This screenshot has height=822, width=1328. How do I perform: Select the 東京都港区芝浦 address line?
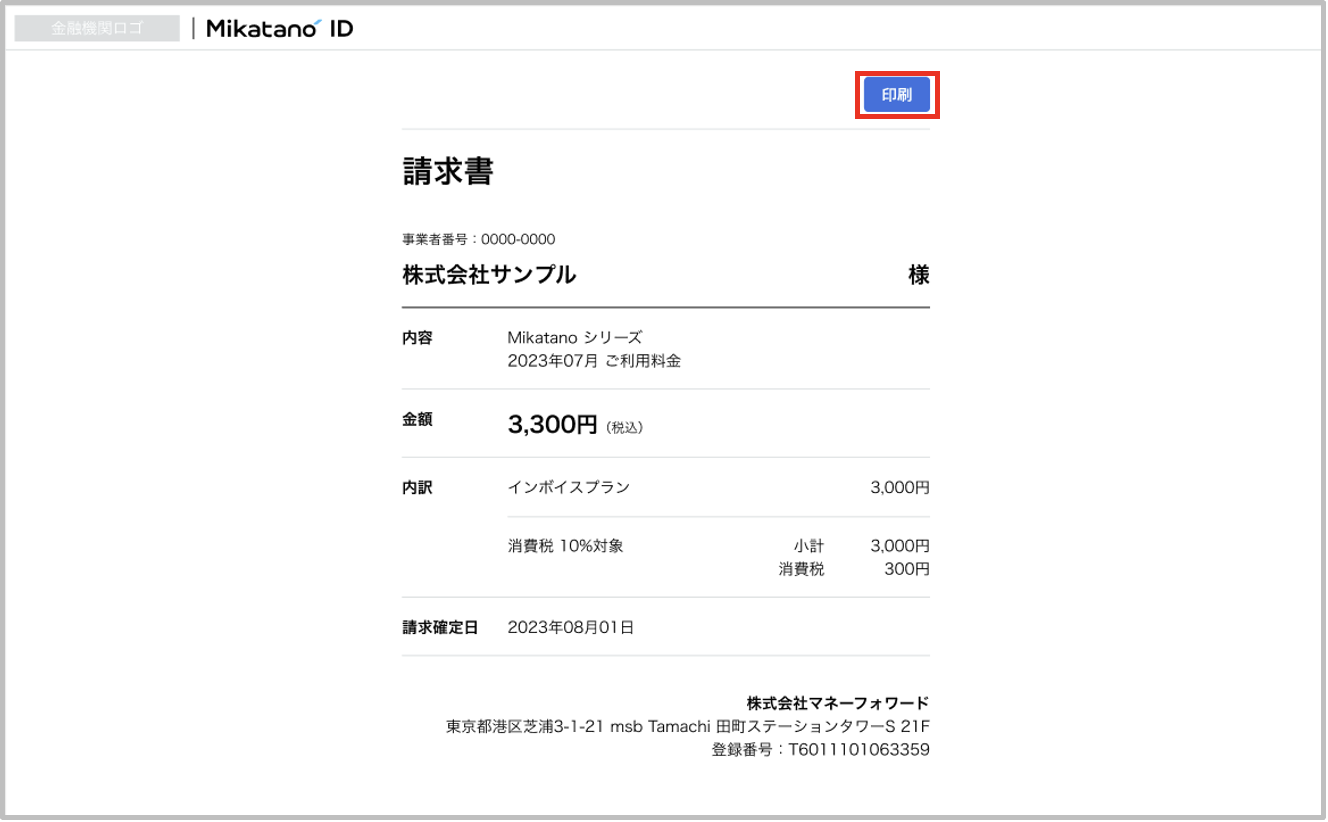pyautogui.click(x=688, y=726)
